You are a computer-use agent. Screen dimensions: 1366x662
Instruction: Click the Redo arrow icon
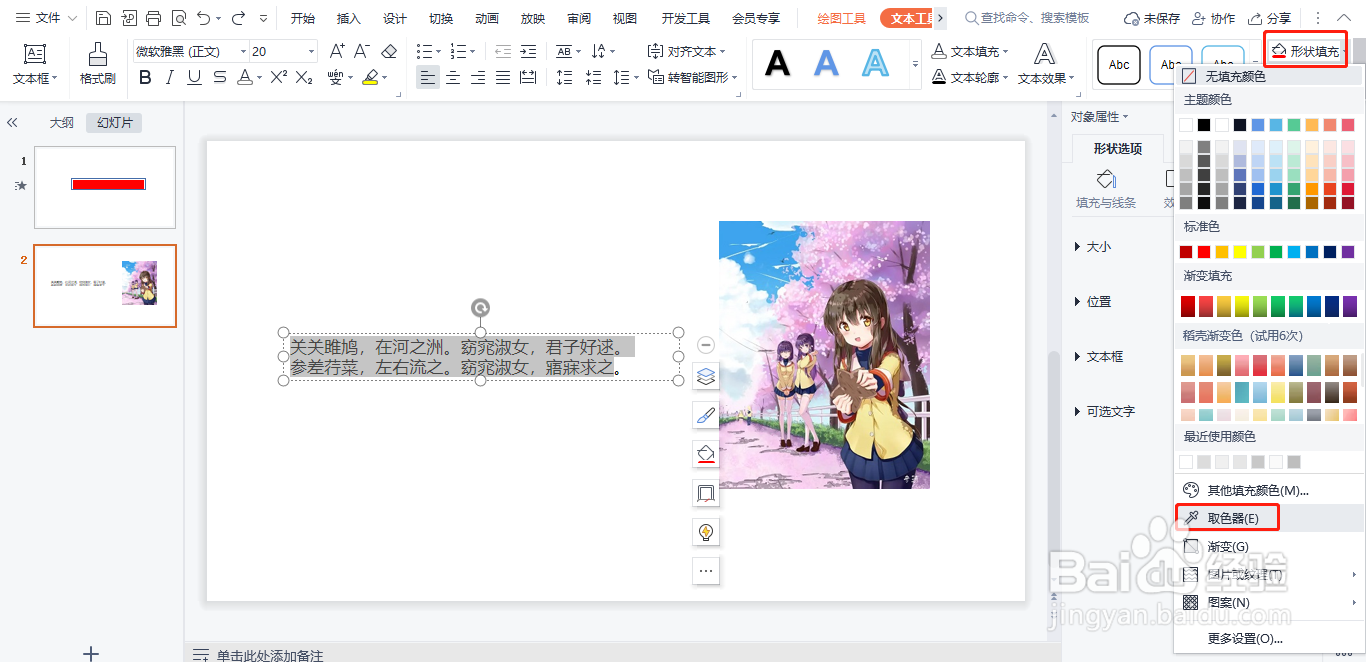pos(238,18)
